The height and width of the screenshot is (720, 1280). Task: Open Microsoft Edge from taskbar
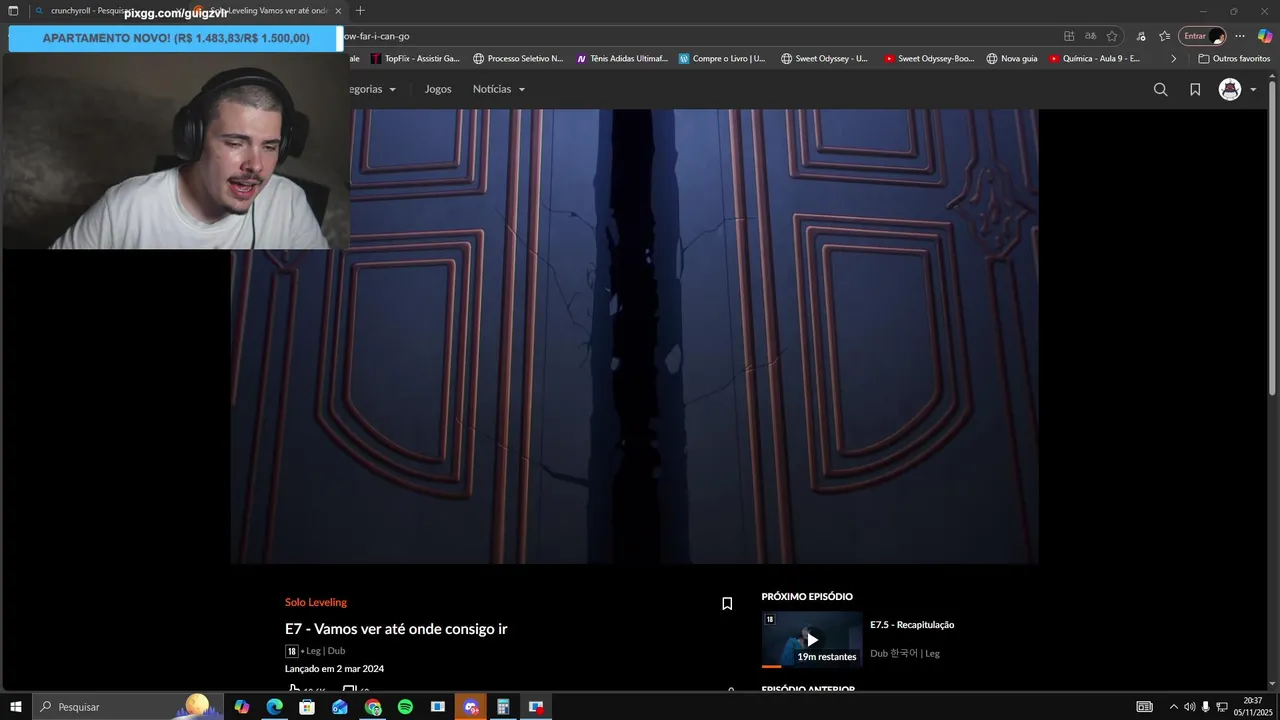[274, 707]
